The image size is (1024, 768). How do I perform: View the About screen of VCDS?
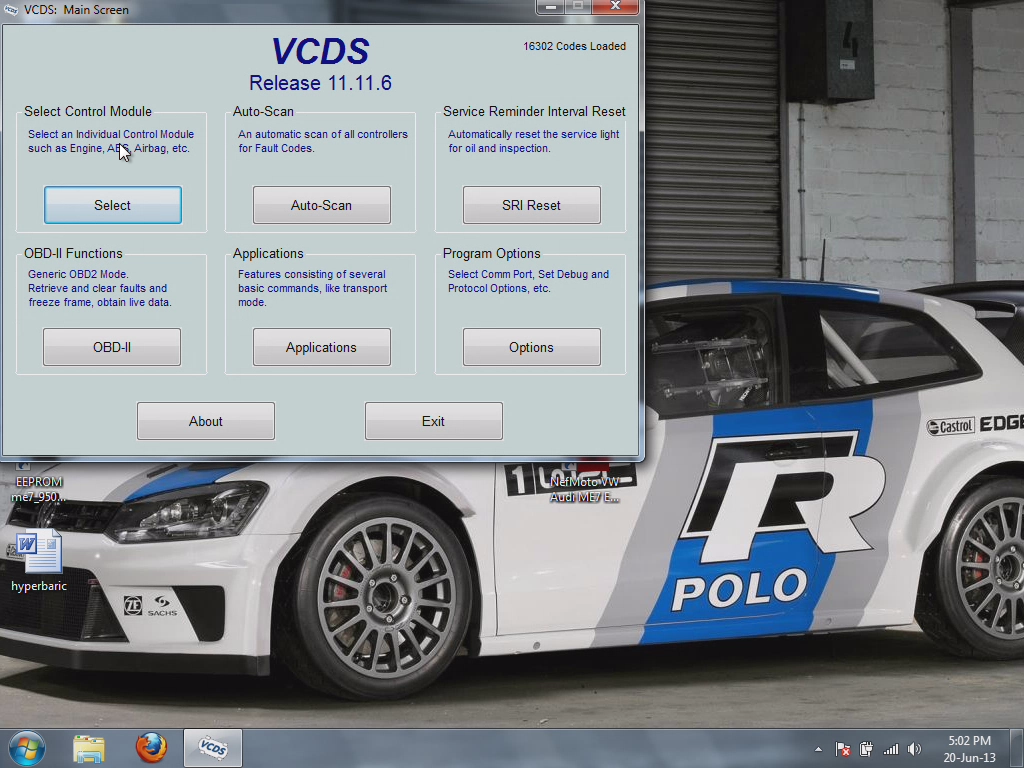pos(205,420)
